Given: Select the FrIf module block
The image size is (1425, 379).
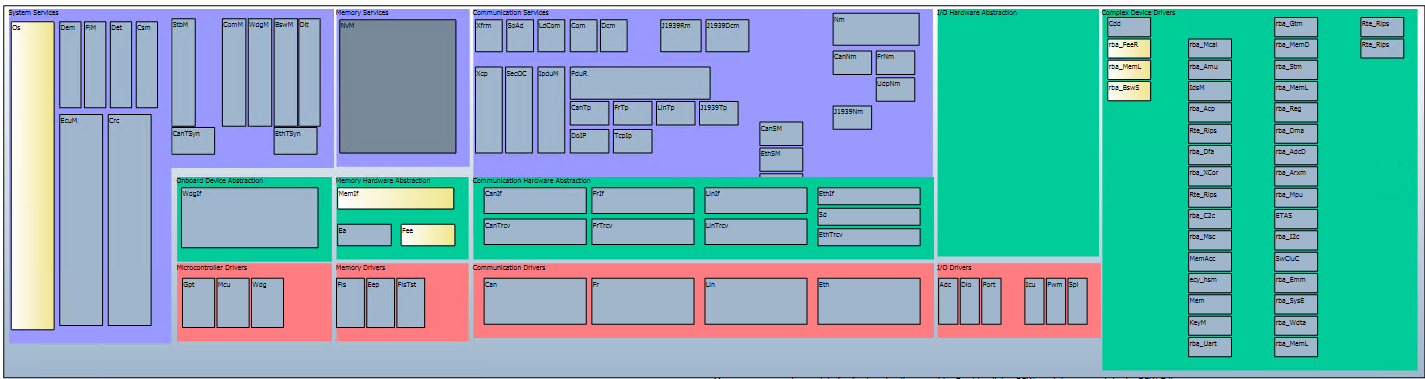Looking at the screenshot, I should pos(642,200).
